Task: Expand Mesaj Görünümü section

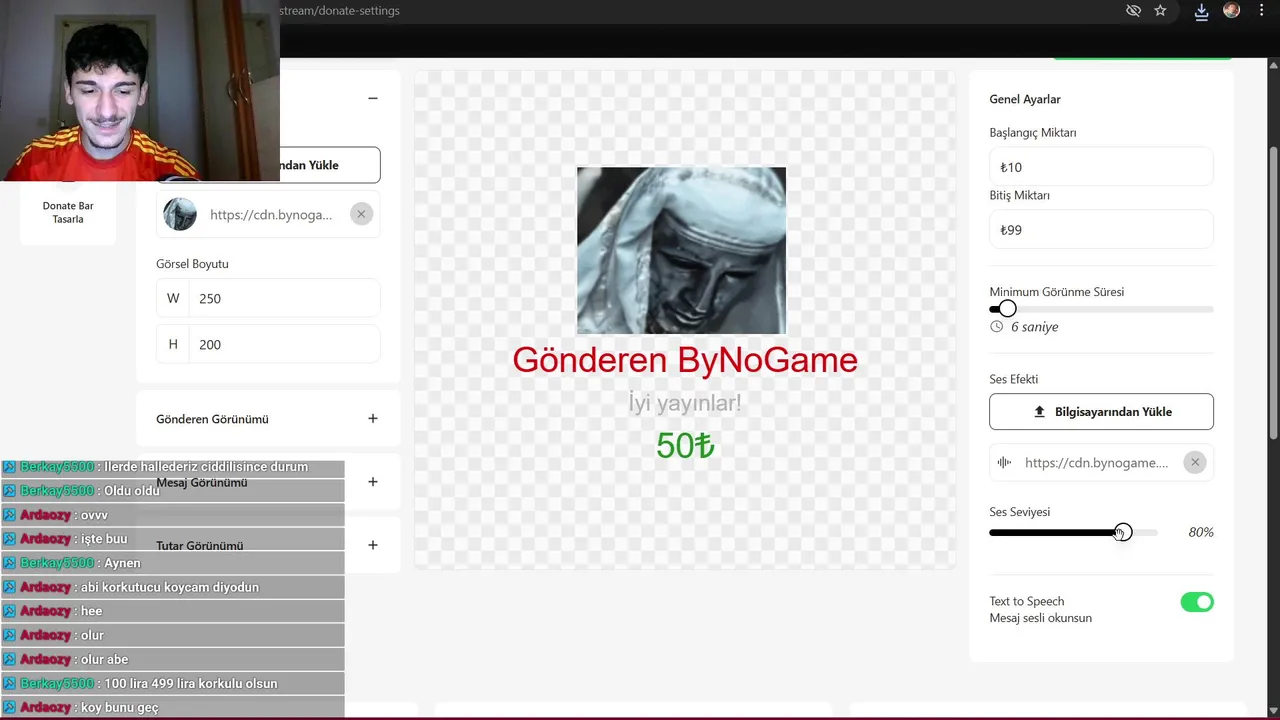Action: click(x=373, y=482)
